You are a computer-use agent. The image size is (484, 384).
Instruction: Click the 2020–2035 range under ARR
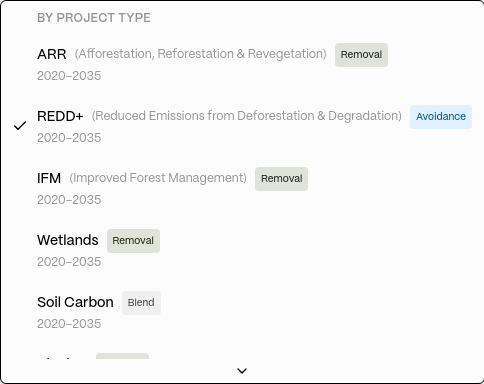pos(69,76)
